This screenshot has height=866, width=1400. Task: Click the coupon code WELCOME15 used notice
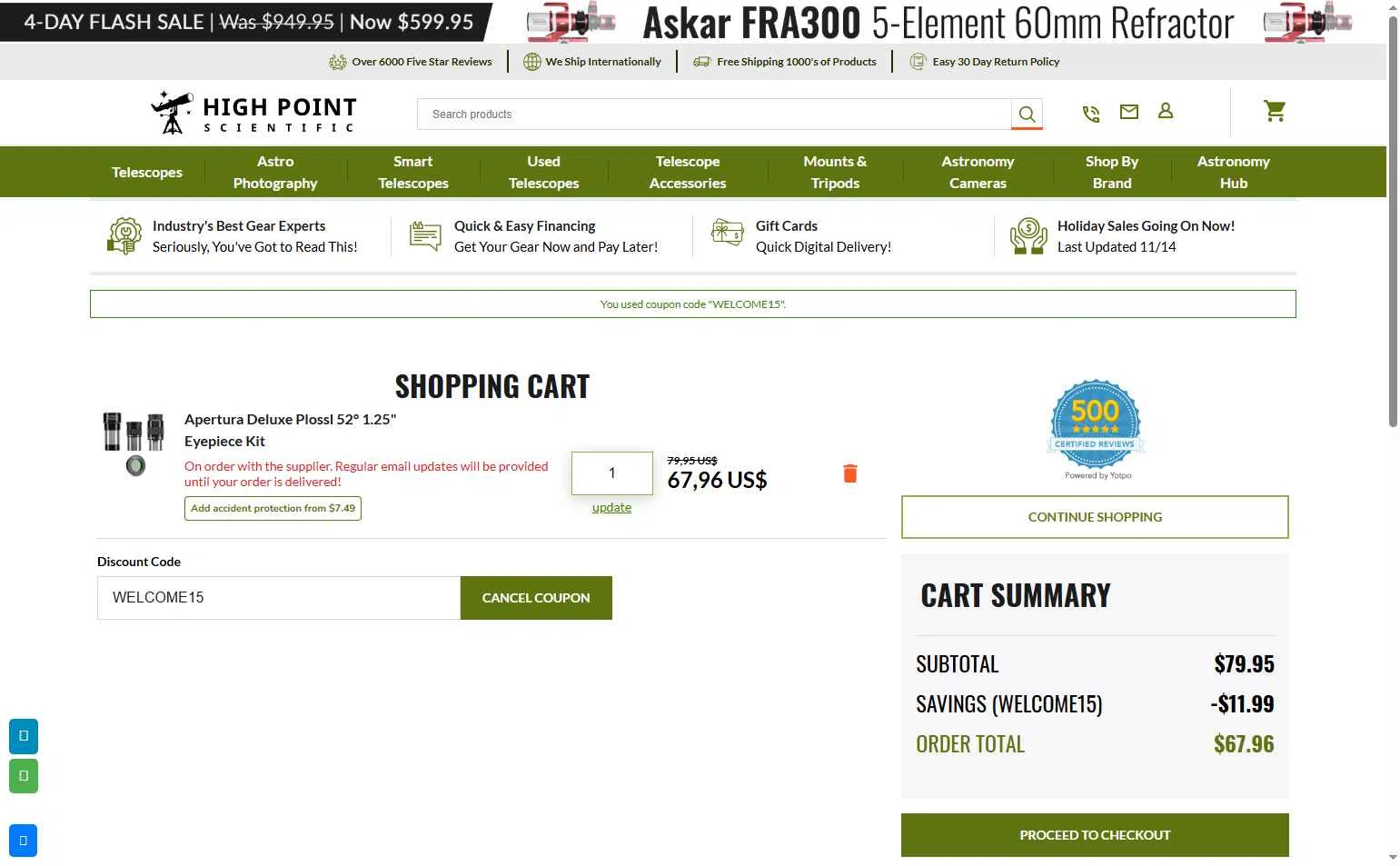coord(693,304)
